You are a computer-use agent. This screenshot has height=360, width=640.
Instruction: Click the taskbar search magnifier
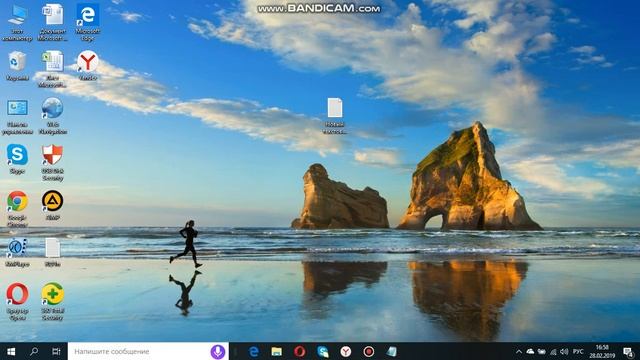coord(34,351)
